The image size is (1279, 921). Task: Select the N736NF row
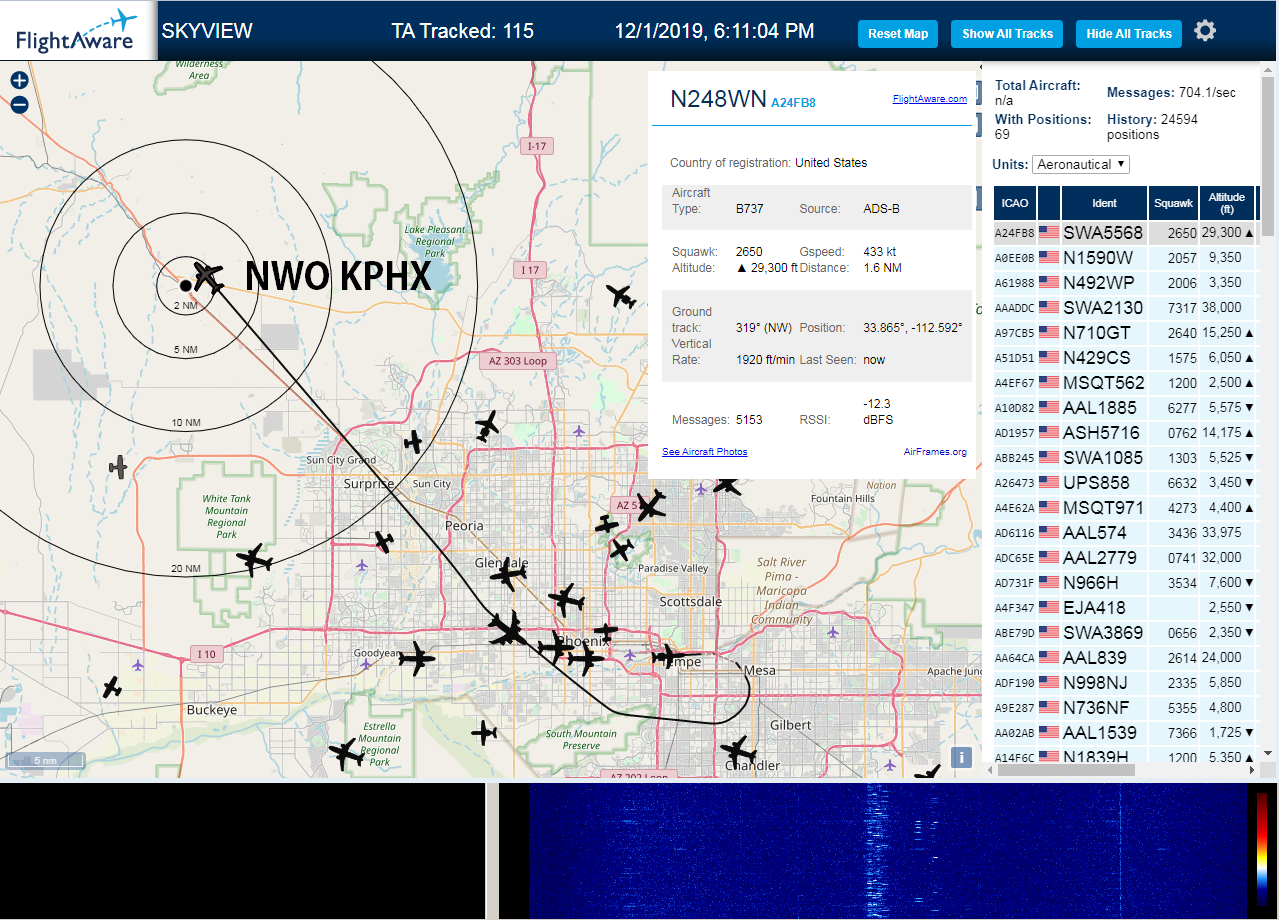click(x=1125, y=708)
